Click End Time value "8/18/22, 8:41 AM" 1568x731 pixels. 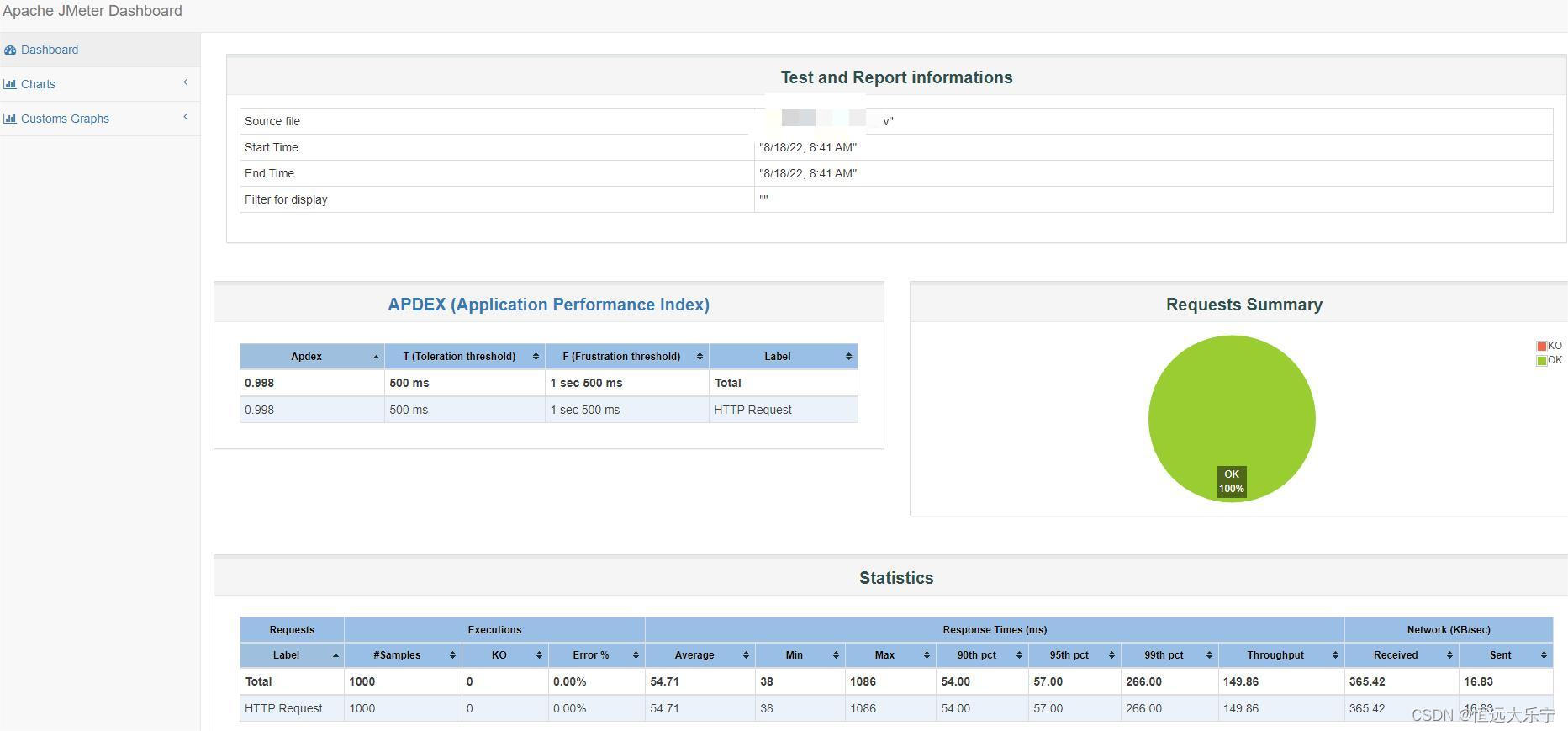point(808,173)
